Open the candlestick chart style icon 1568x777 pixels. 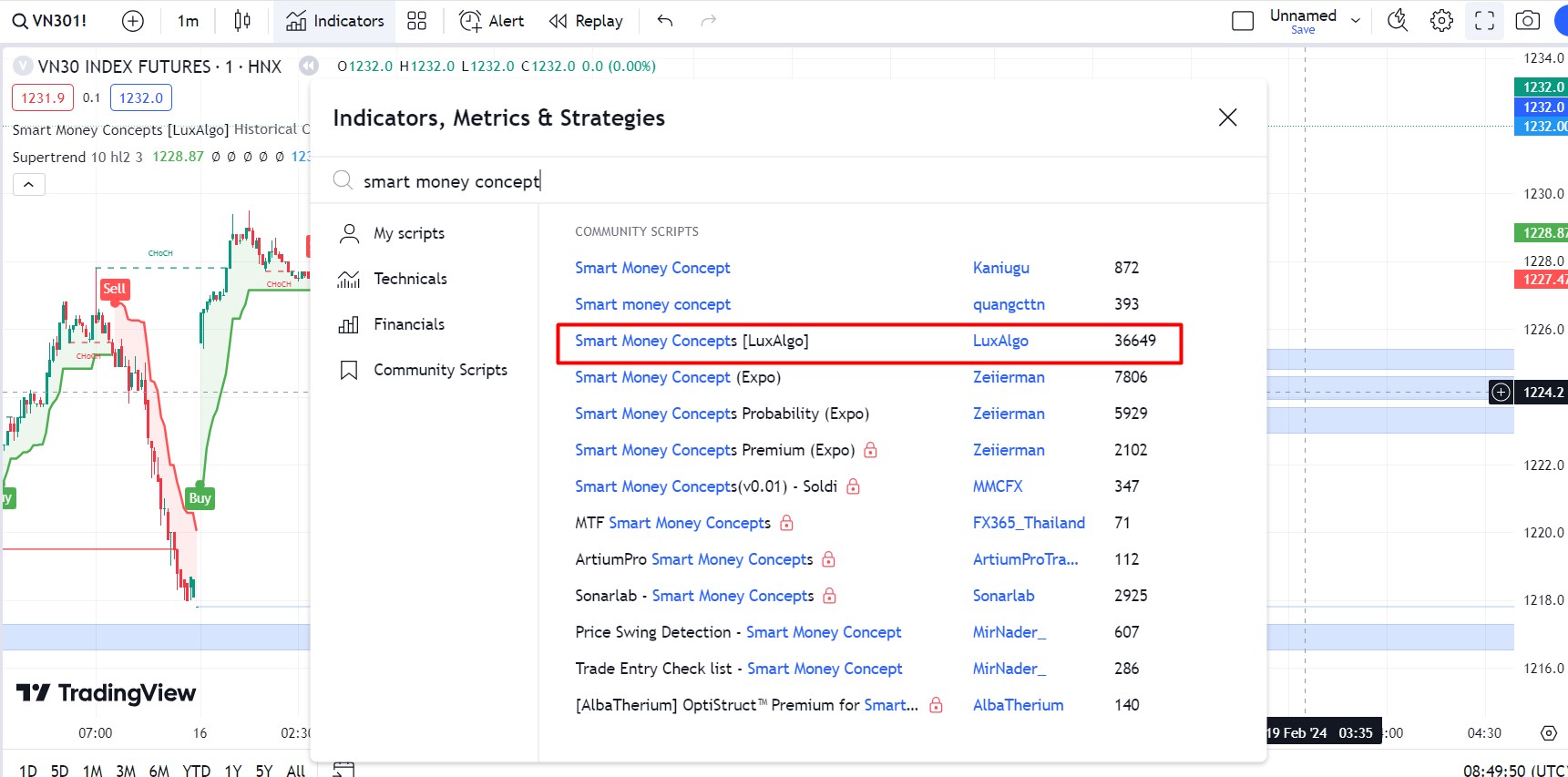pos(242,21)
